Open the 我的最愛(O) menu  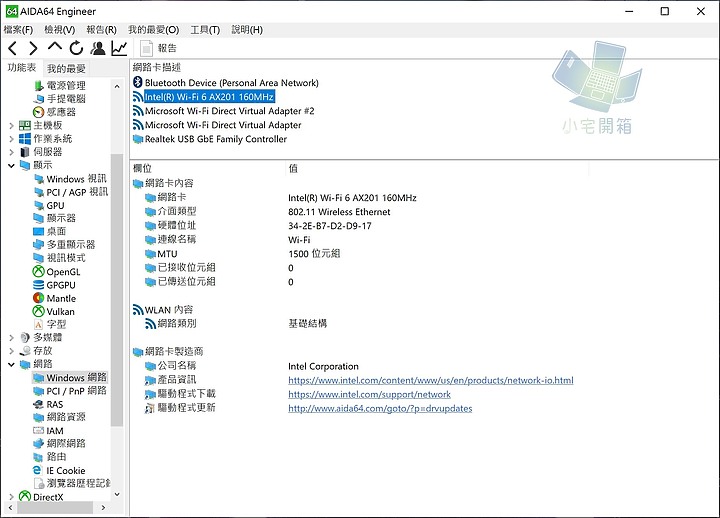(153, 30)
